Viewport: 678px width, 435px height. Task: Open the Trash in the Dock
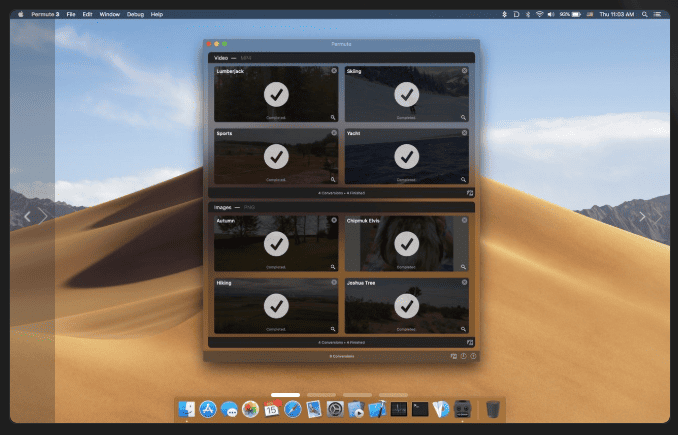pyautogui.click(x=493, y=409)
